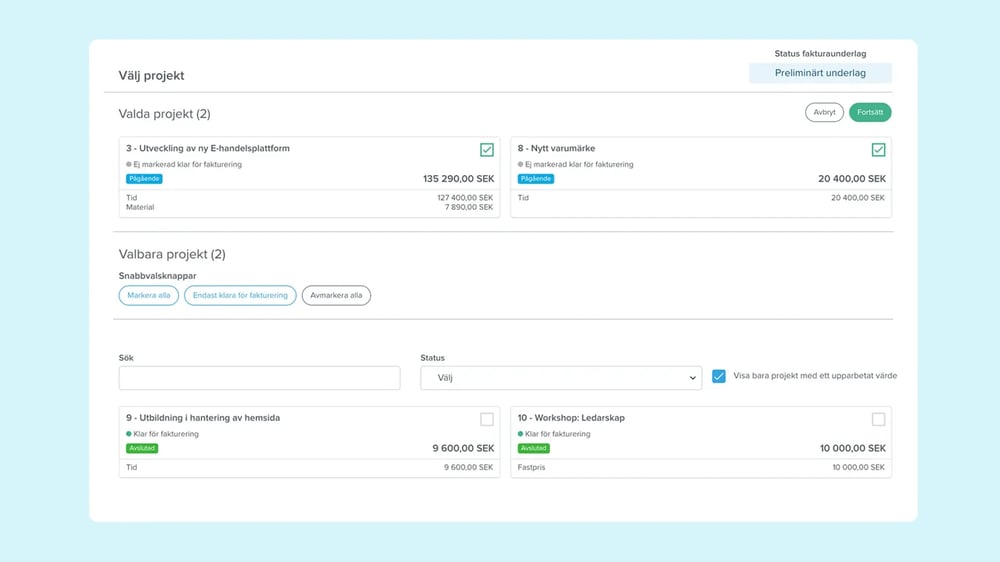Click Markera alla quick-select button

[149, 296]
